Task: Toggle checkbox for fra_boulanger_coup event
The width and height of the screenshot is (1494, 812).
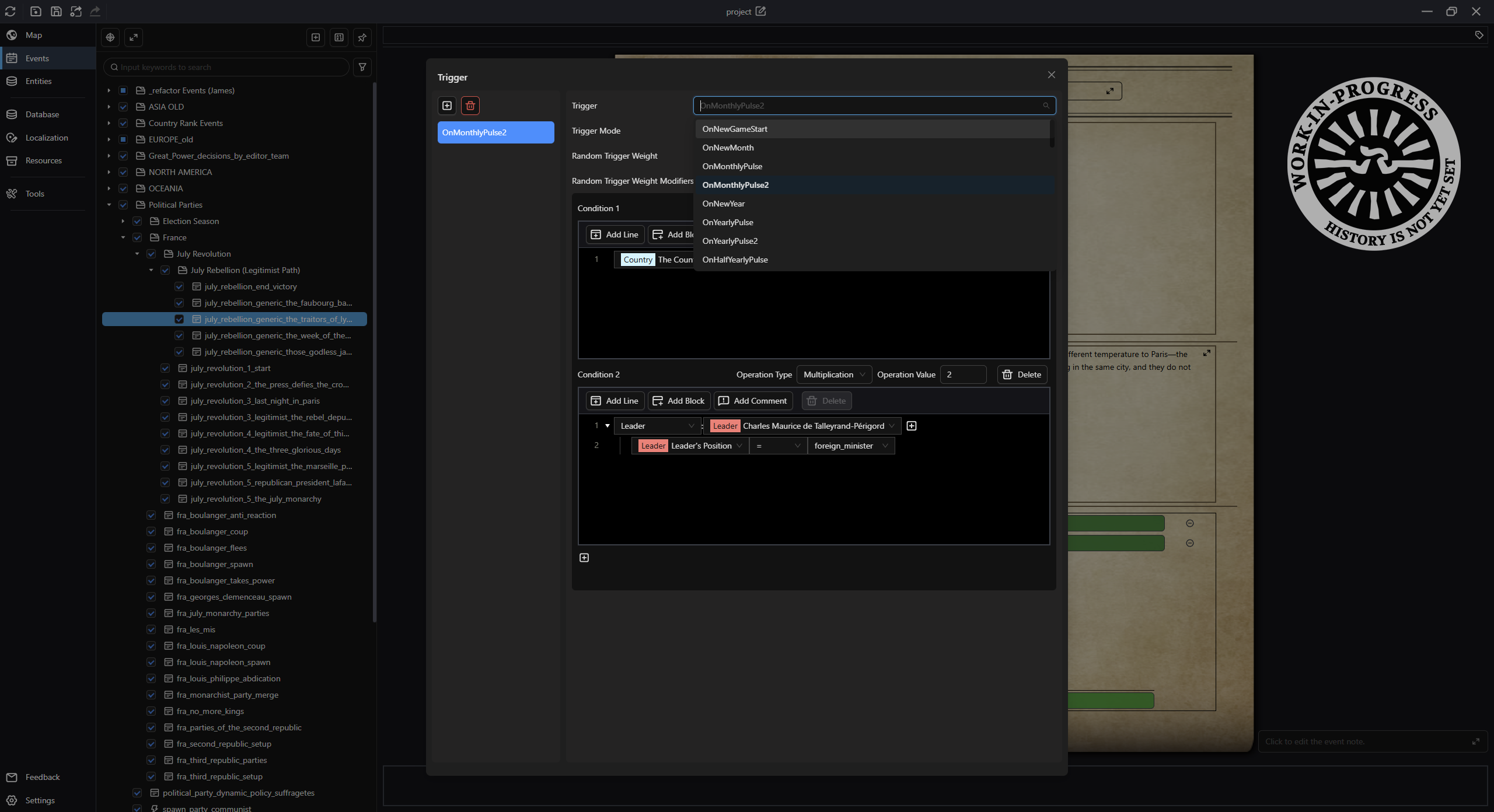Action: coord(151,531)
